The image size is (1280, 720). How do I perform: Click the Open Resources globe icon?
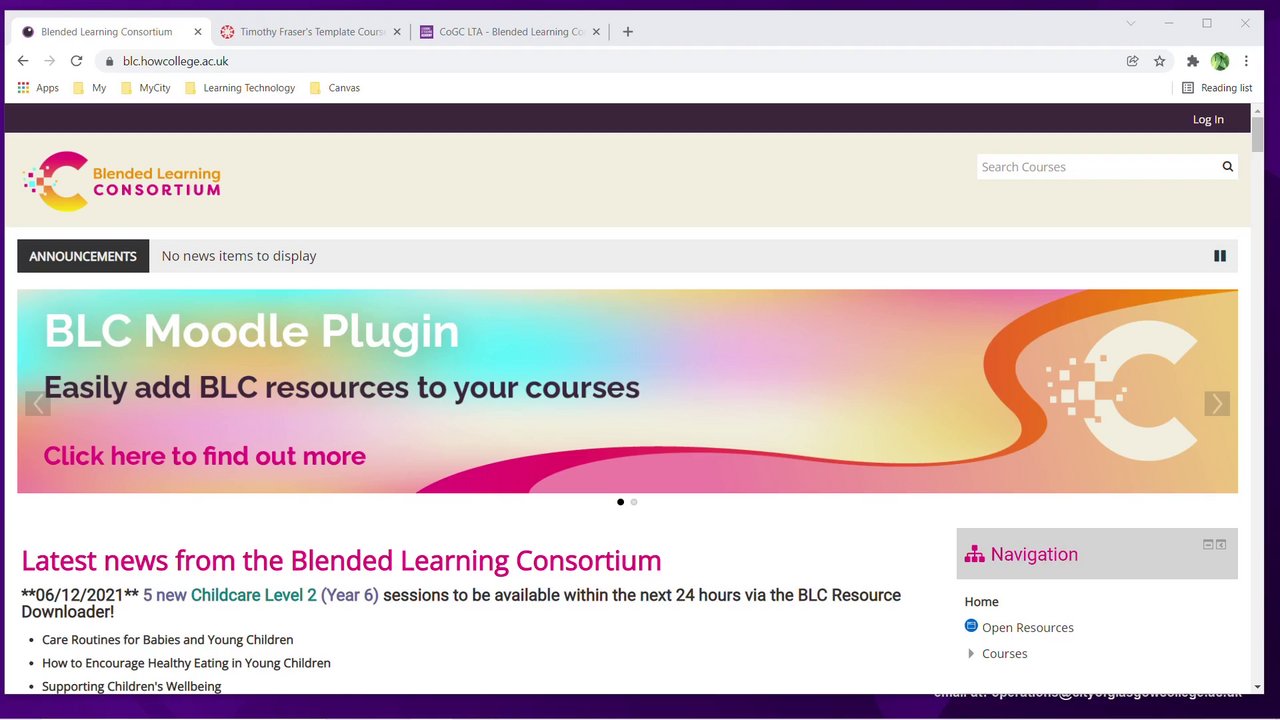tap(971, 626)
